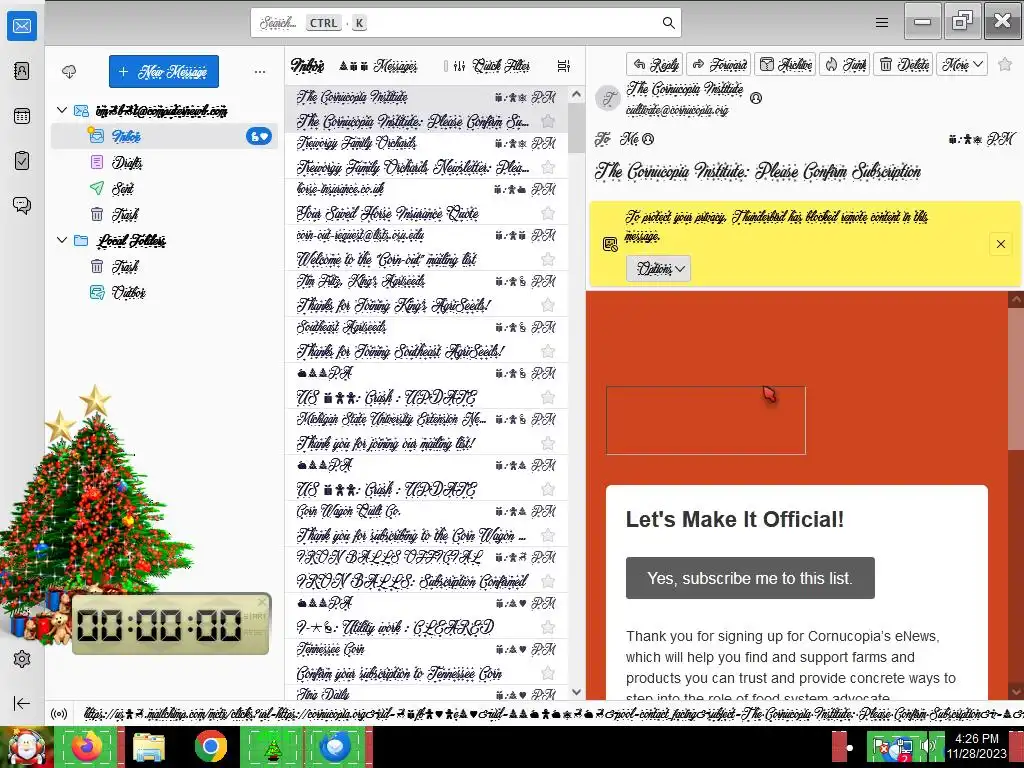Collapse the spaces toolbar
The height and width of the screenshot is (768, 1024).
[x=22, y=703]
